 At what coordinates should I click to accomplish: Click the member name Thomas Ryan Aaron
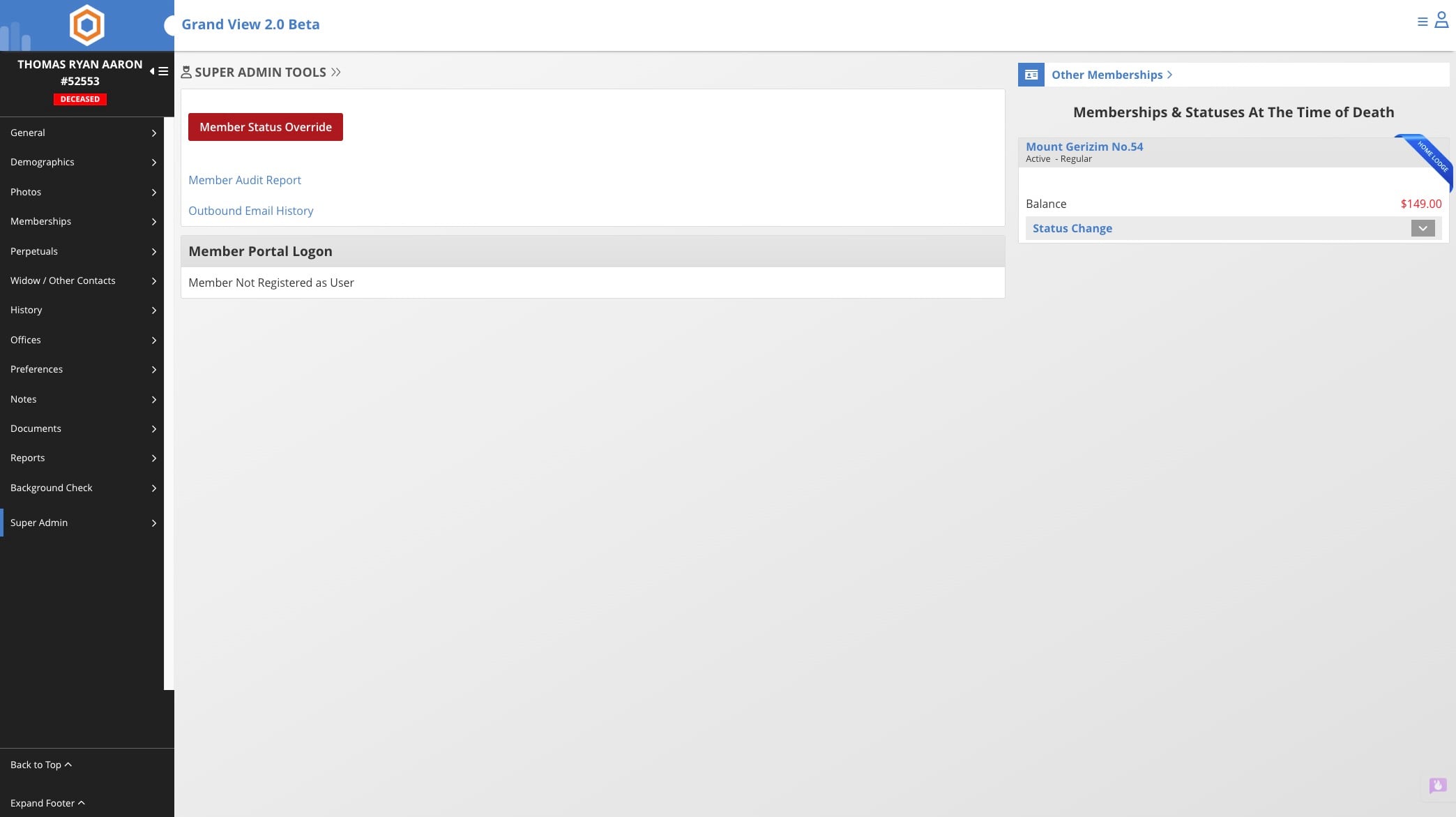[x=80, y=64]
